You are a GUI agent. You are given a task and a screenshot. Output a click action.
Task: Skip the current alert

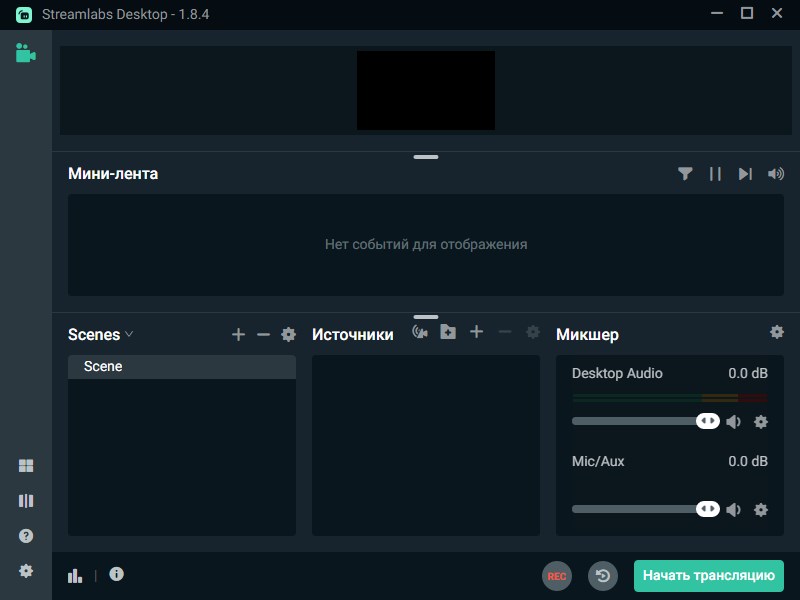click(x=745, y=173)
